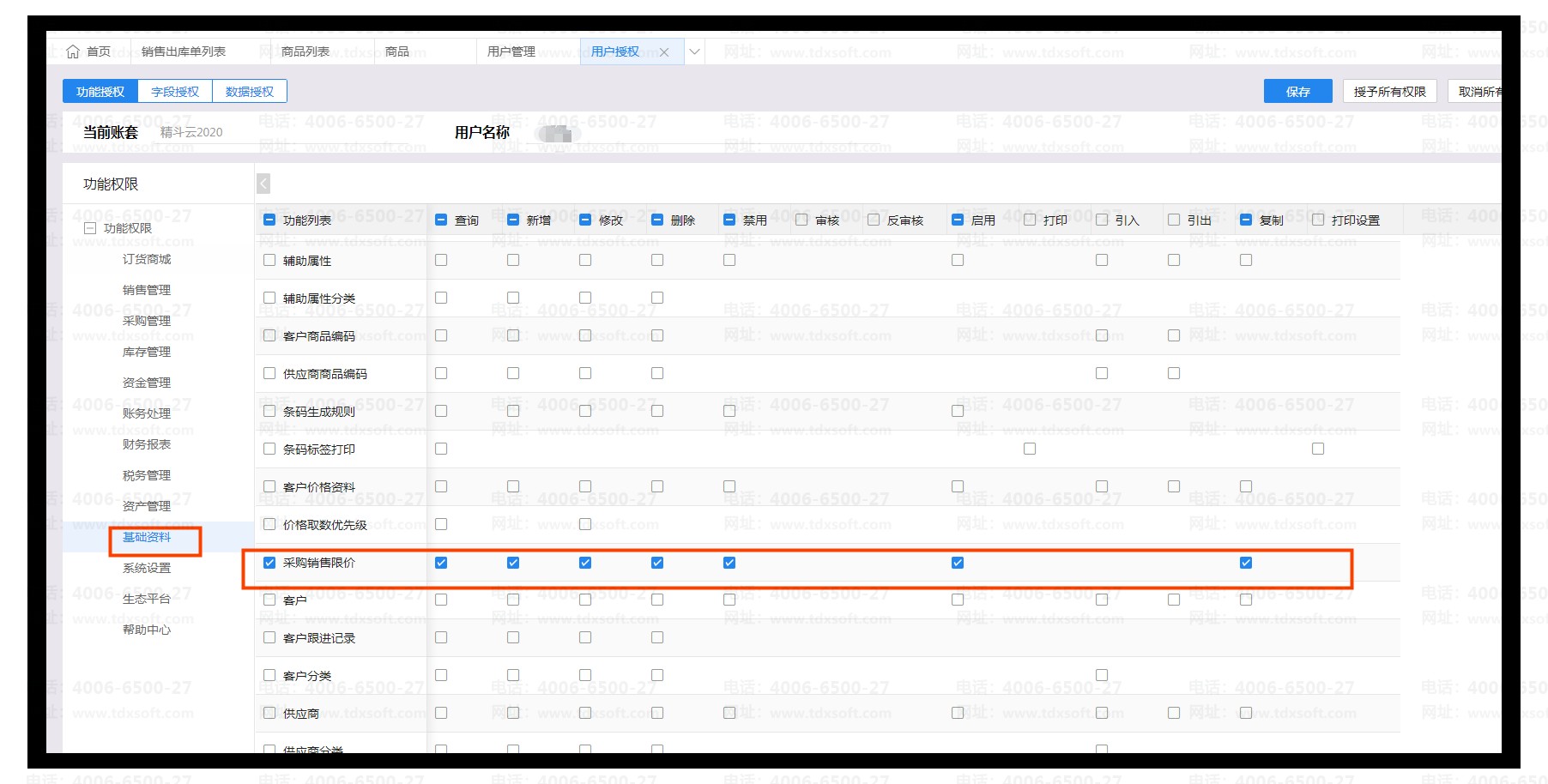Check the 客户跟进记录 row checkbox

pos(269,637)
